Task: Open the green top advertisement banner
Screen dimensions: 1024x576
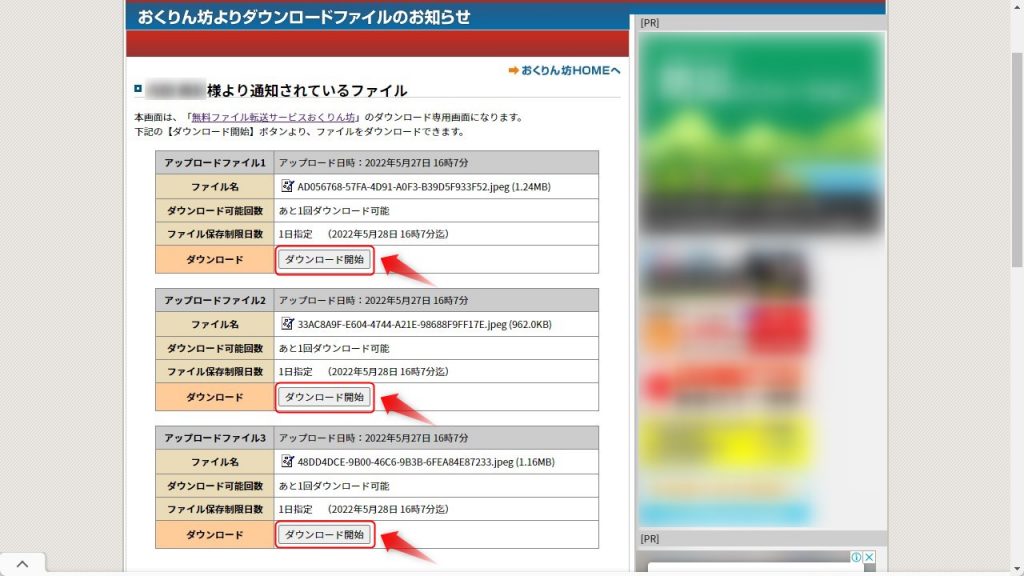Action: [x=761, y=134]
